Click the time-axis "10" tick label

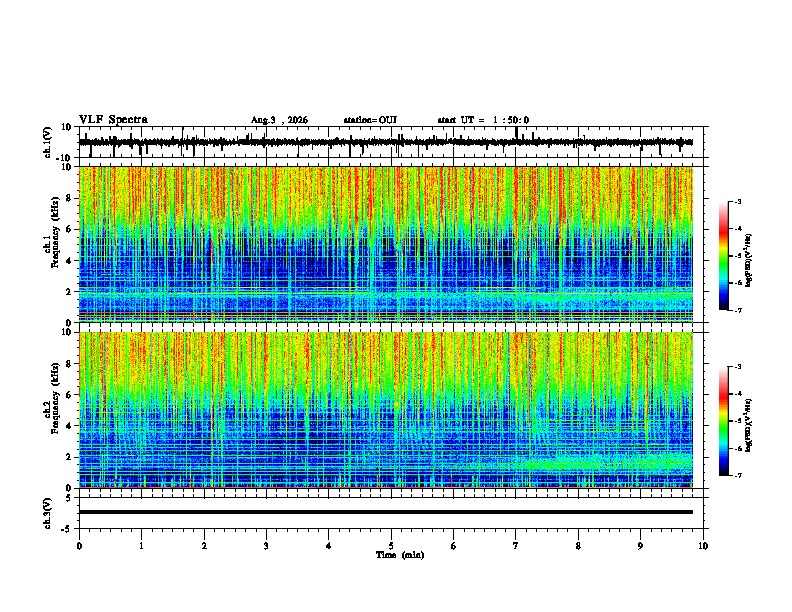(x=703, y=546)
